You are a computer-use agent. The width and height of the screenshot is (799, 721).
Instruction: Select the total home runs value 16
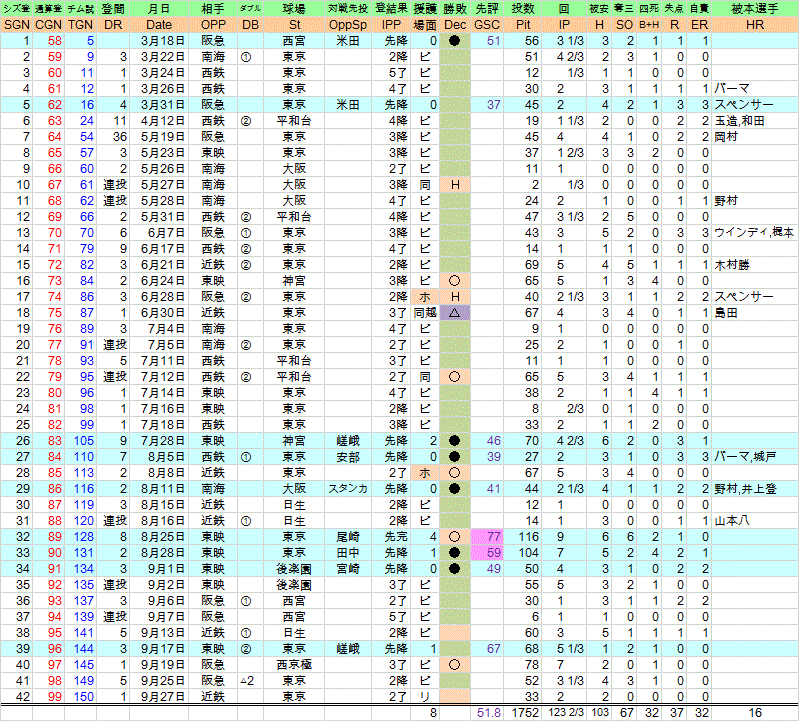click(755, 713)
